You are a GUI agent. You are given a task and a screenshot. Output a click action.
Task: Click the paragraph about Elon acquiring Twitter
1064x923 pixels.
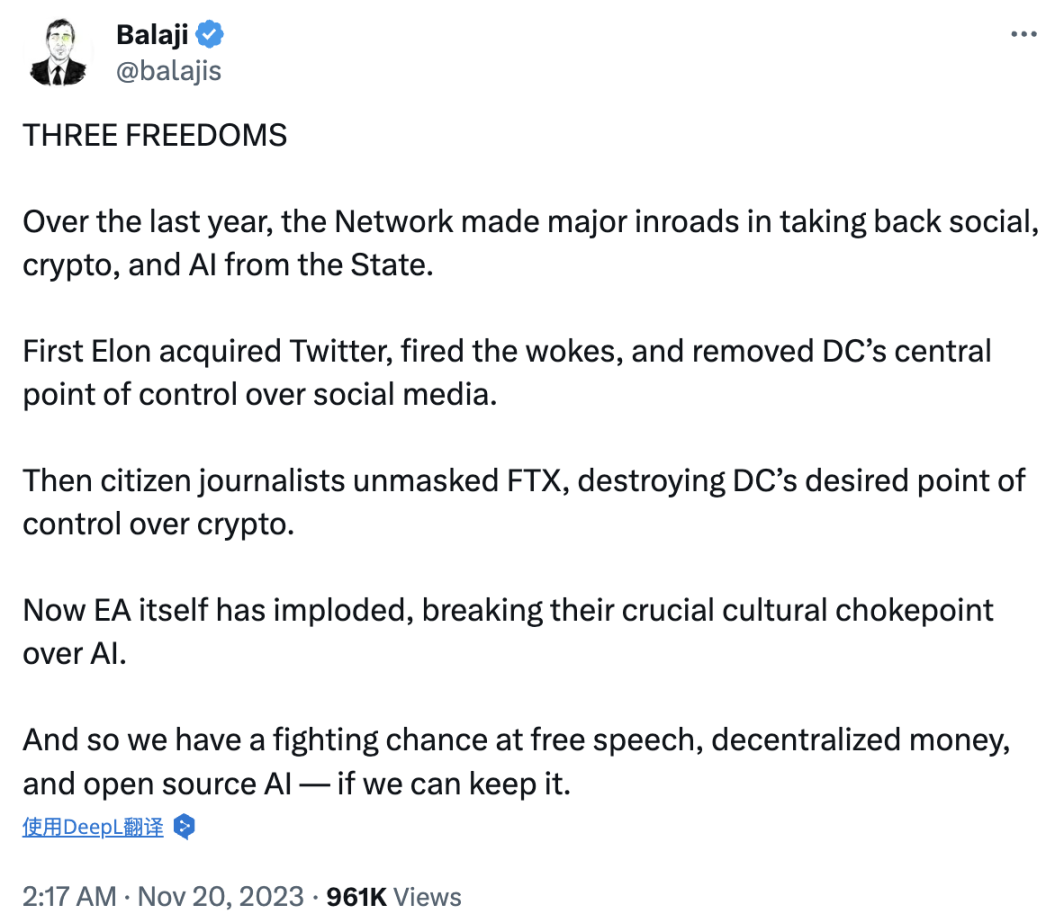click(507, 373)
